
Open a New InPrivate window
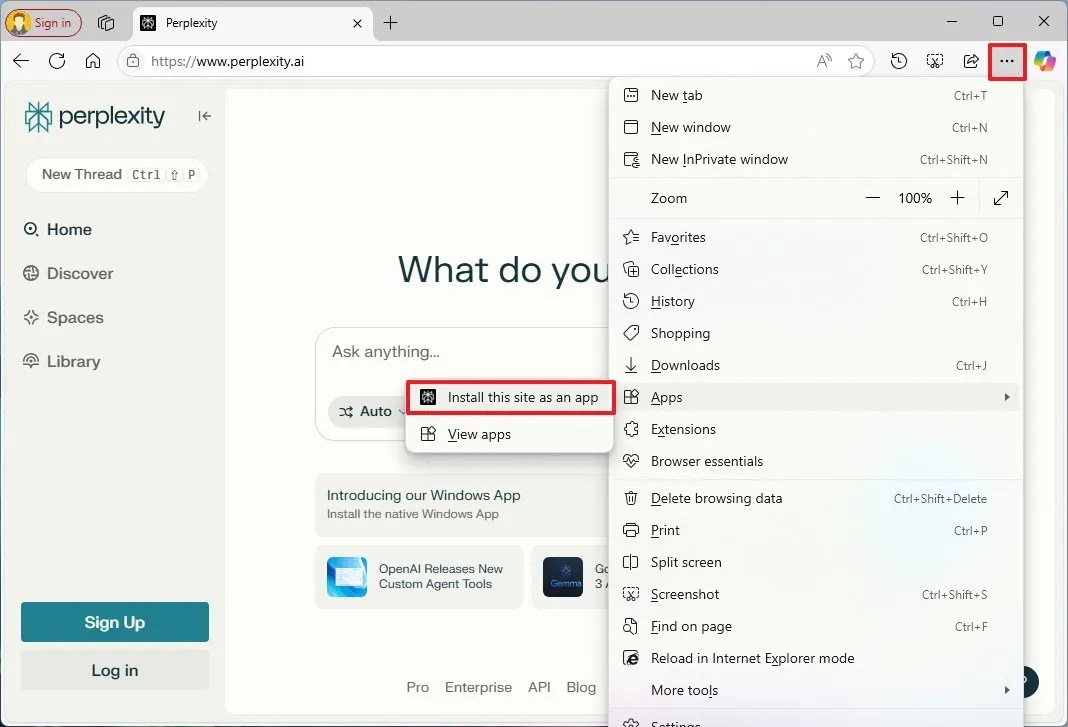coord(719,159)
